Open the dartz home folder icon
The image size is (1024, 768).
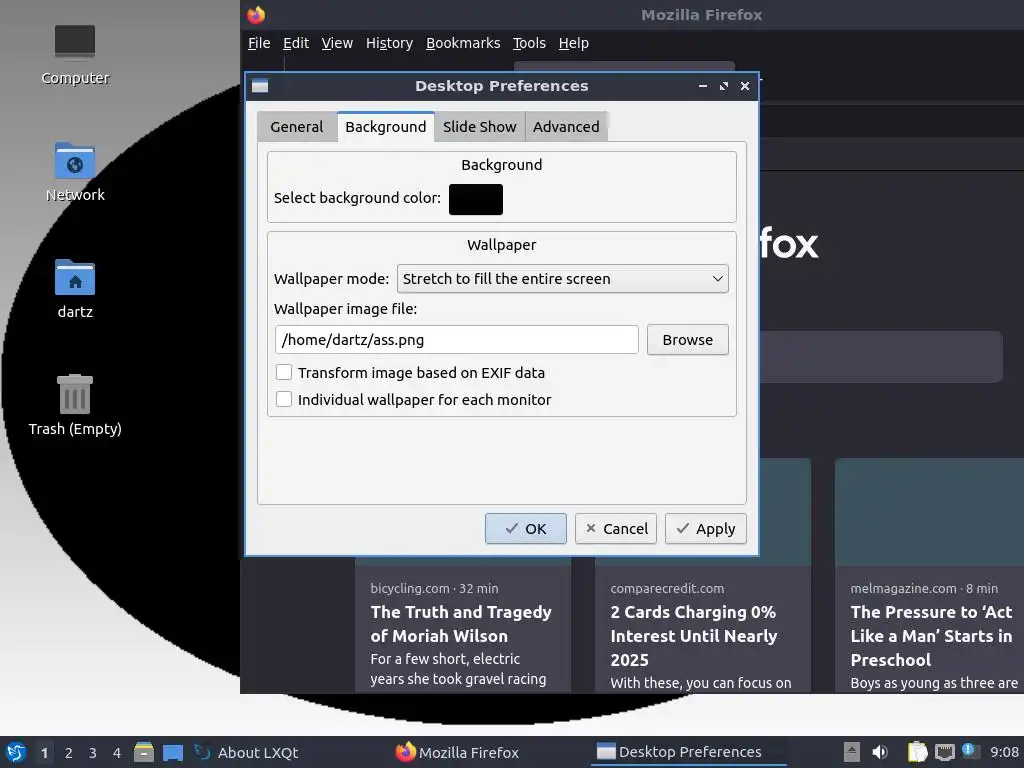coord(75,289)
